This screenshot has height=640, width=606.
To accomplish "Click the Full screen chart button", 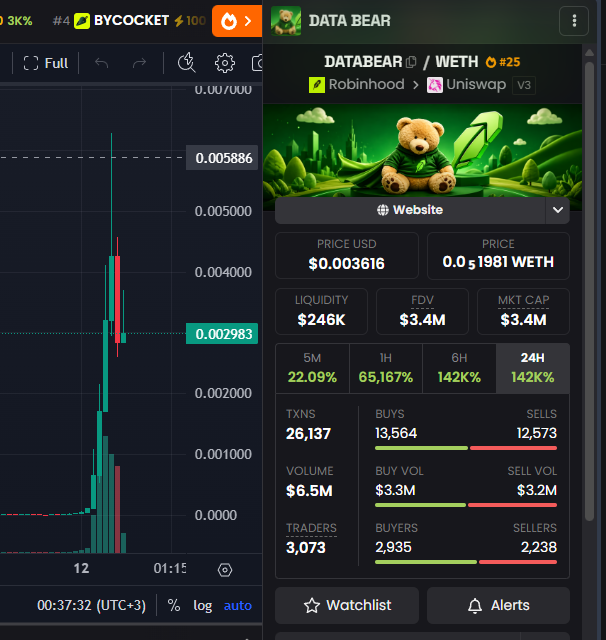I will pos(46,63).
